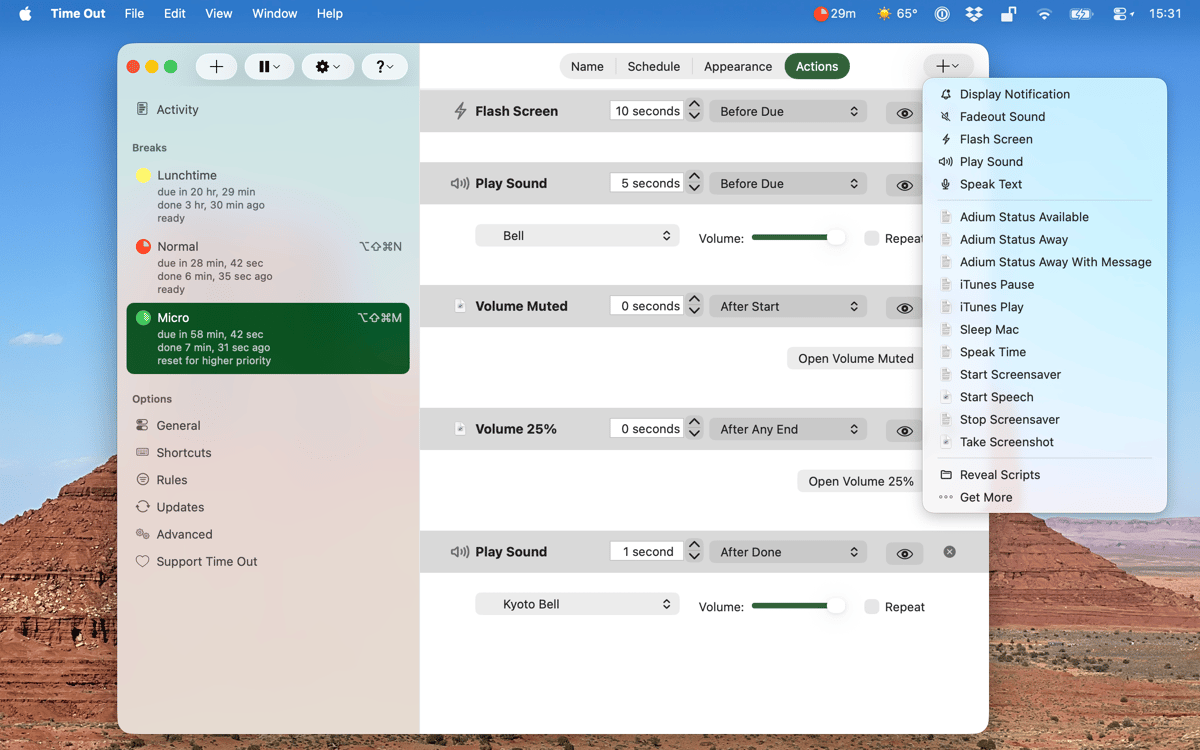Open Rules in the Options sidebar
This screenshot has width=1200, height=750.
[x=171, y=480]
